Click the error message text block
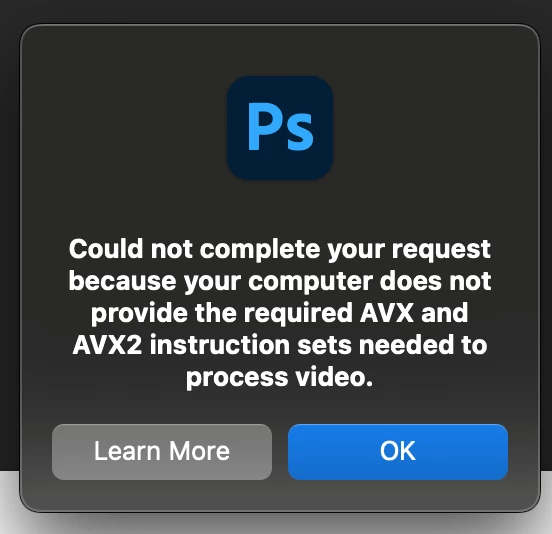 click(x=280, y=313)
